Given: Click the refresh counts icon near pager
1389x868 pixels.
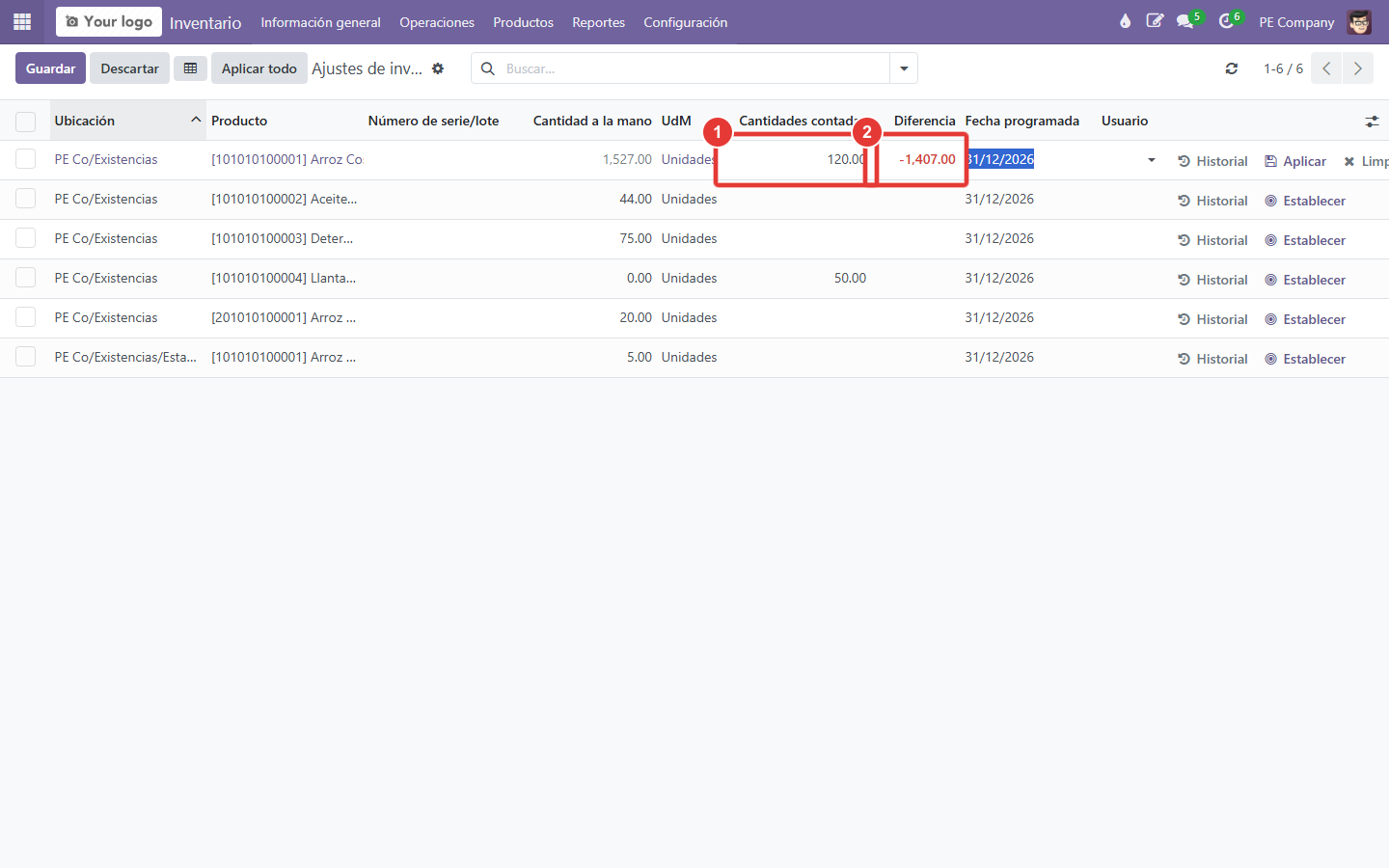Looking at the screenshot, I should click(x=1232, y=68).
